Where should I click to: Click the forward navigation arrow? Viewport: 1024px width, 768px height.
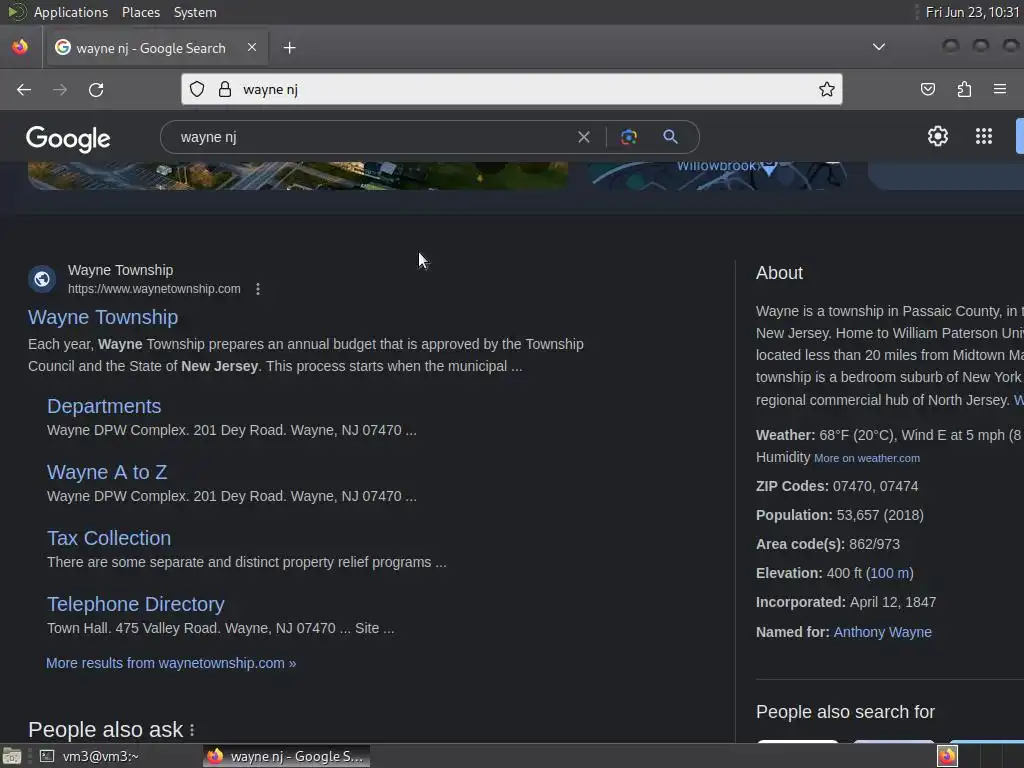[60, 89]
